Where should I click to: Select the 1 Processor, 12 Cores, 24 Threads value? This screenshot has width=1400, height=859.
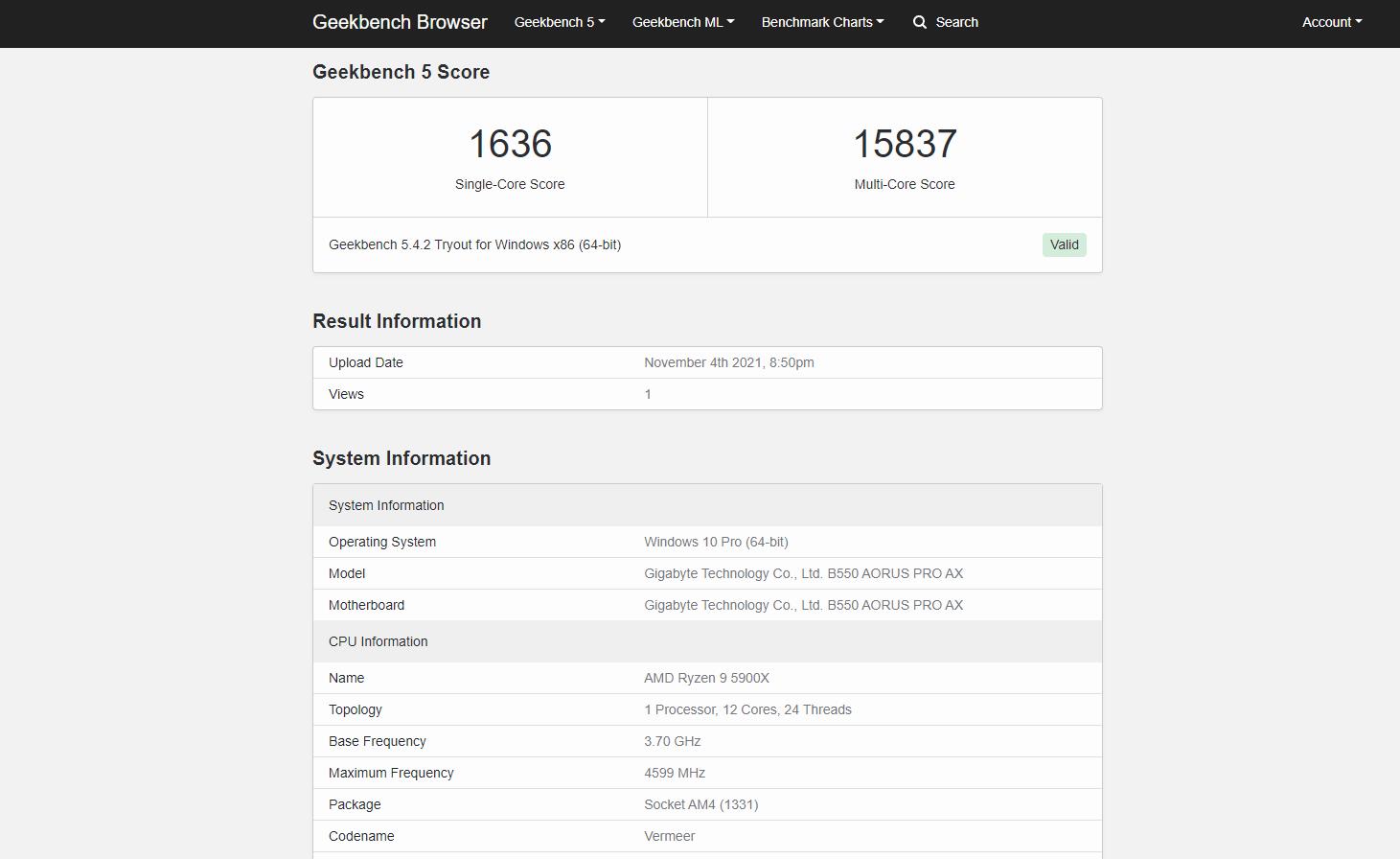[747, 709]
